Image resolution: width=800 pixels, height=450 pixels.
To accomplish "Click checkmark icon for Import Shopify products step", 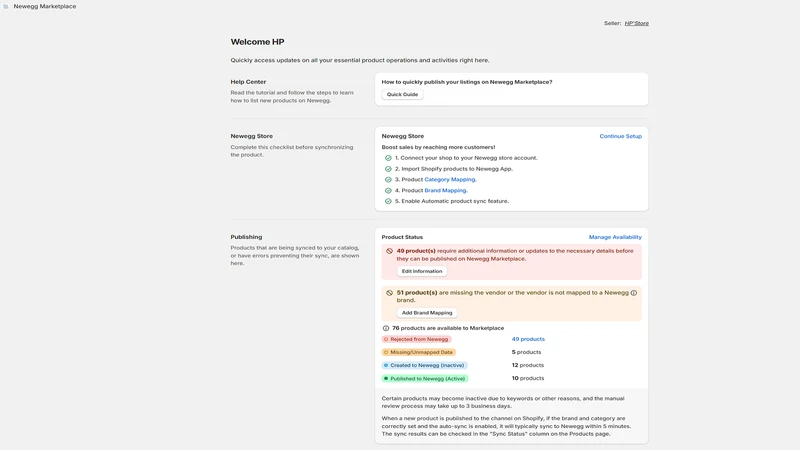I will point(388,169).
